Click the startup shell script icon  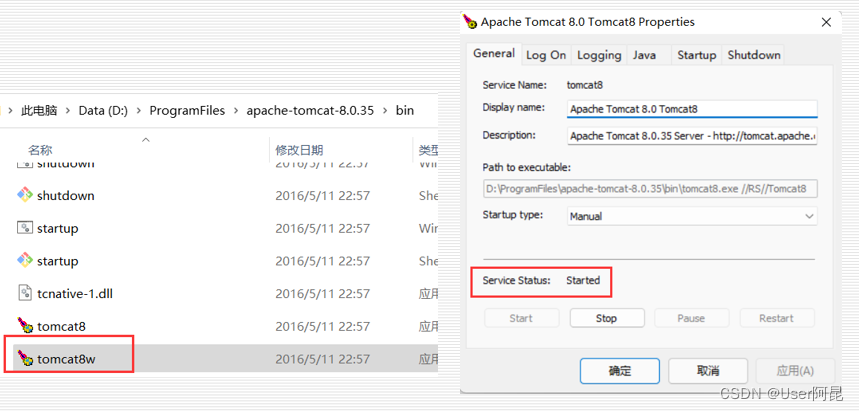click(25, 260)
